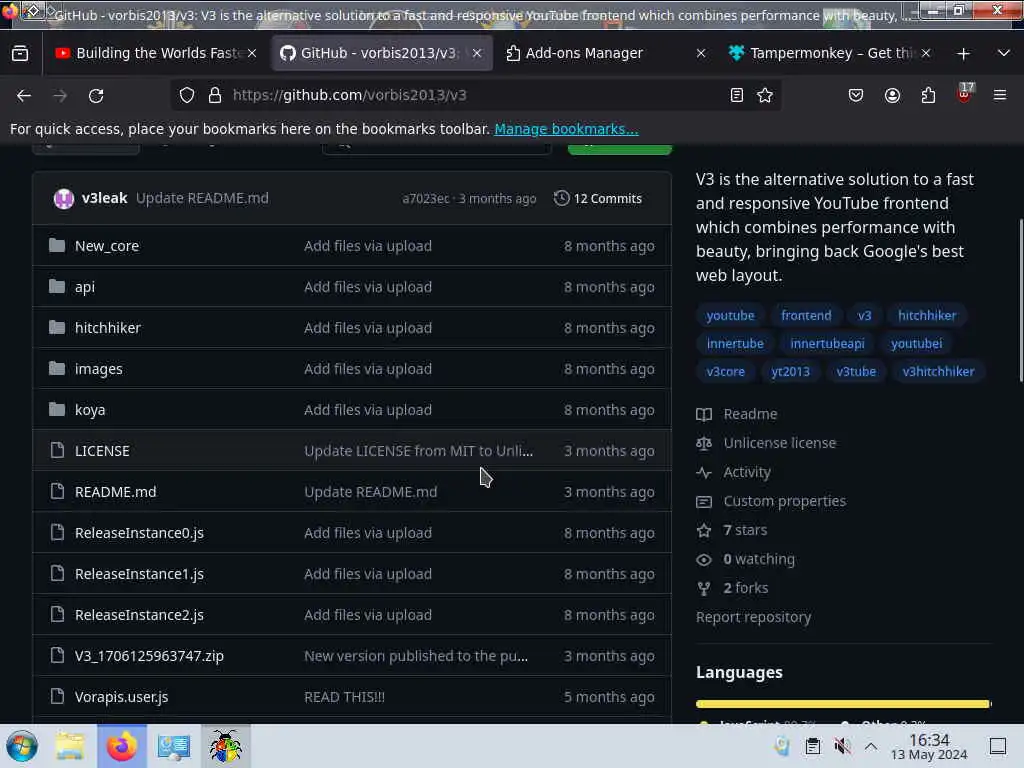The width and height of the screenshot is (1024, 768).
Task: Open Custom properties link
Action: 771,501
